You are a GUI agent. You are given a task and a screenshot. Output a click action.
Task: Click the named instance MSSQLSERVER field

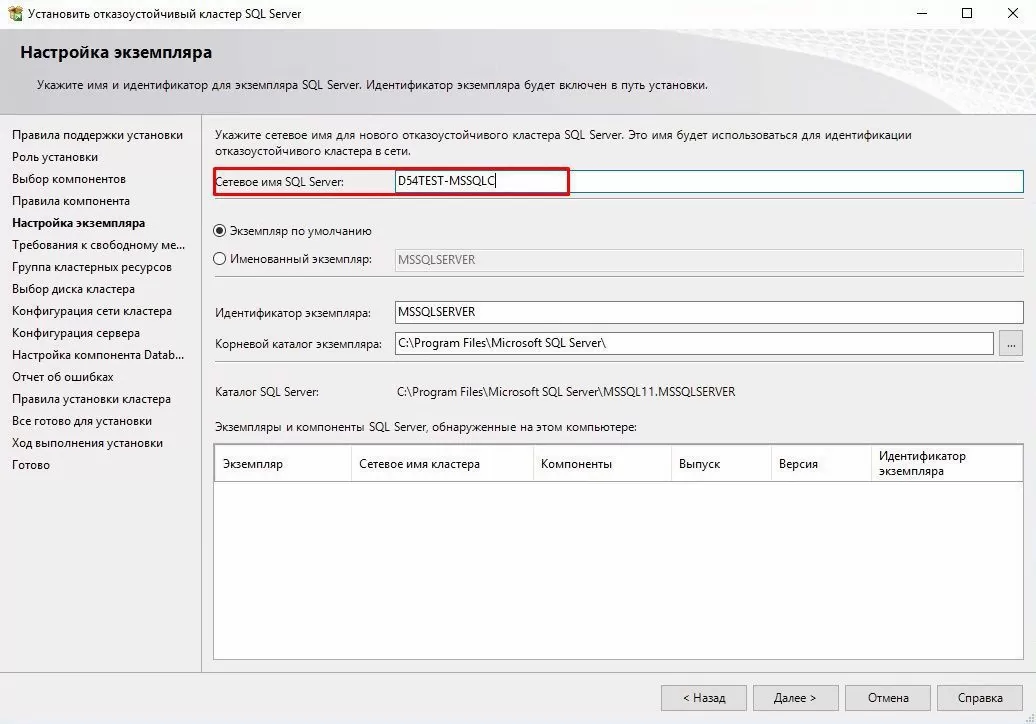coord(709,260)
